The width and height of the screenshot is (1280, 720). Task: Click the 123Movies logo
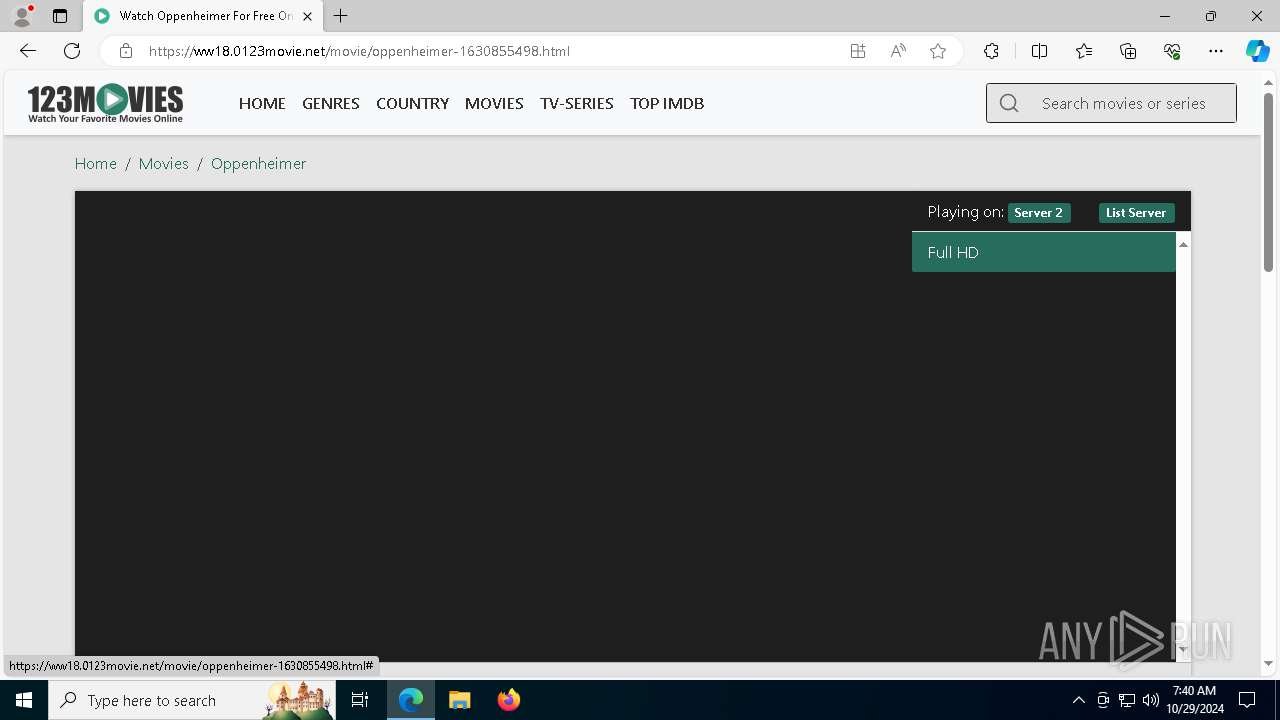click(x=105, y=103)
